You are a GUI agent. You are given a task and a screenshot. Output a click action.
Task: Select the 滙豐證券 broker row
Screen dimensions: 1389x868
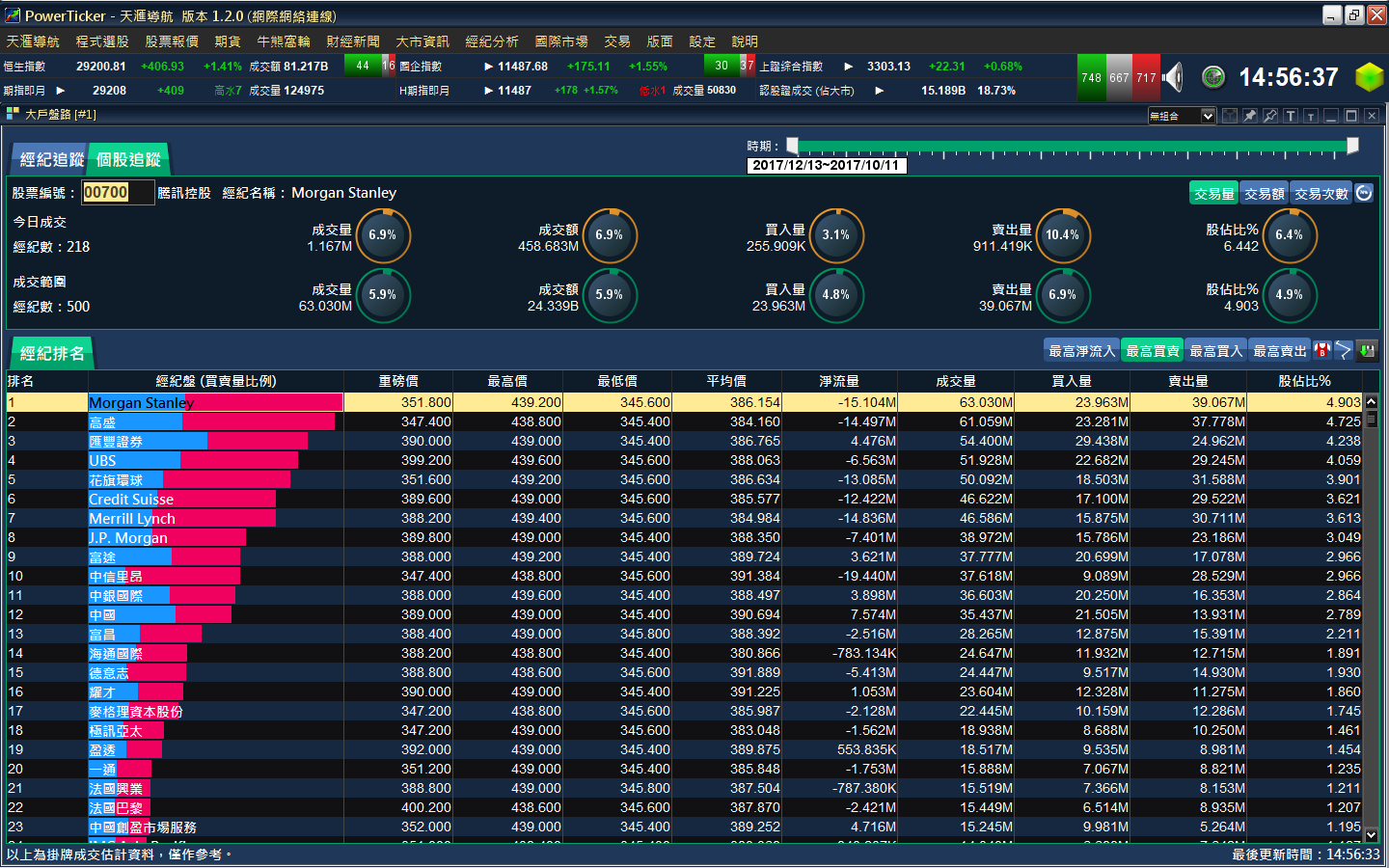click(684, 441)
